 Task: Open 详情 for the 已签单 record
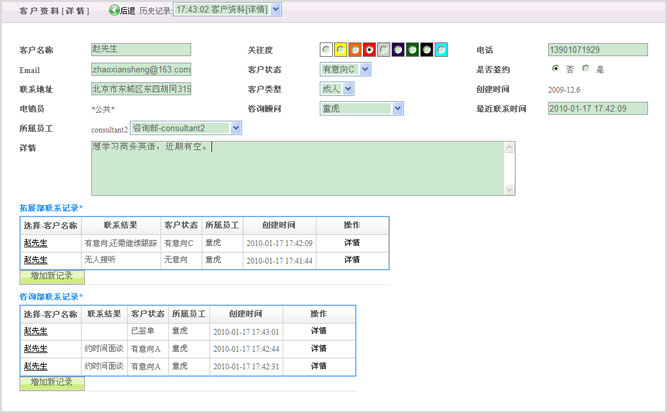(318, 331)
